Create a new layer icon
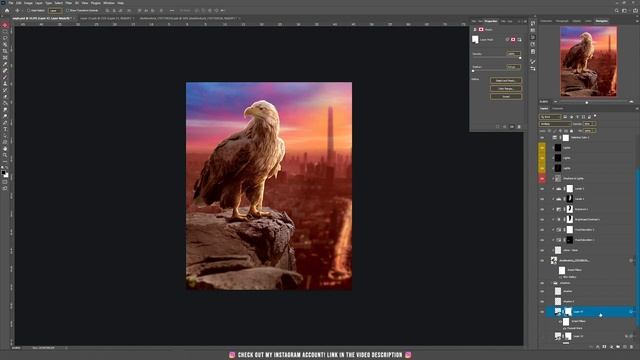Screen dimensions: 640x360 click(625, 347)
